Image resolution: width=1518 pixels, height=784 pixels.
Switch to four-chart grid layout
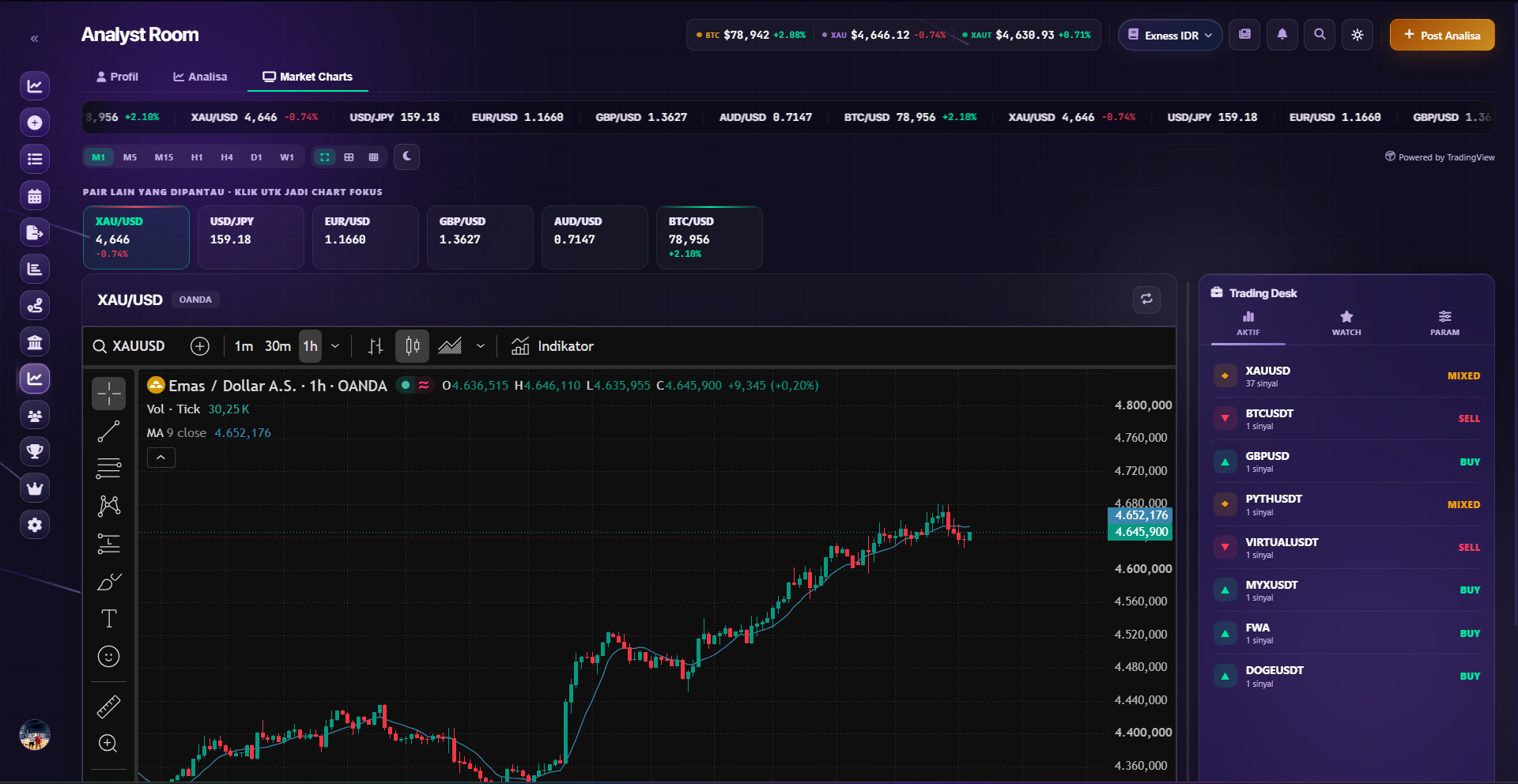349,157
